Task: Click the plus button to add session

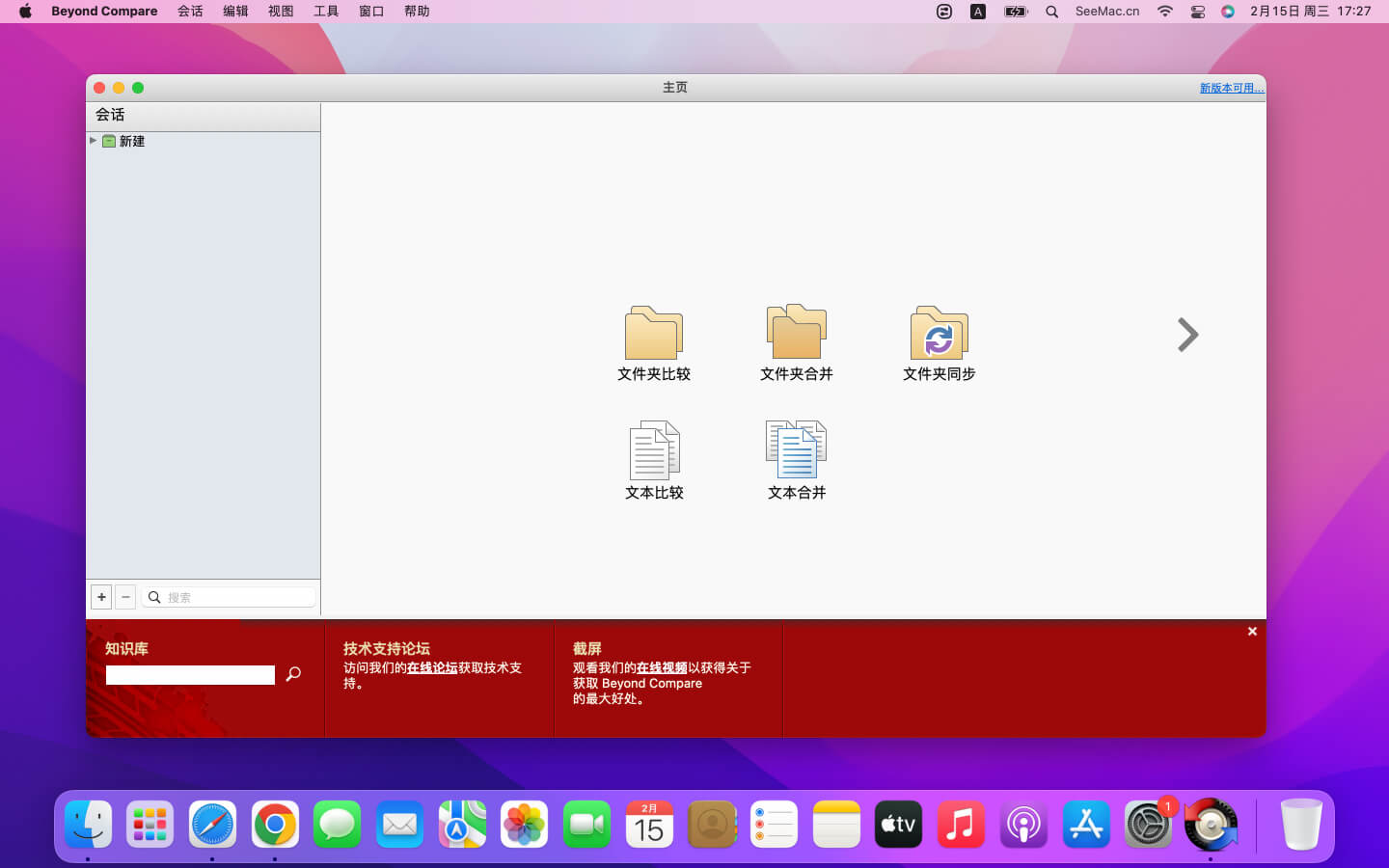Action: tap(101, 597)
